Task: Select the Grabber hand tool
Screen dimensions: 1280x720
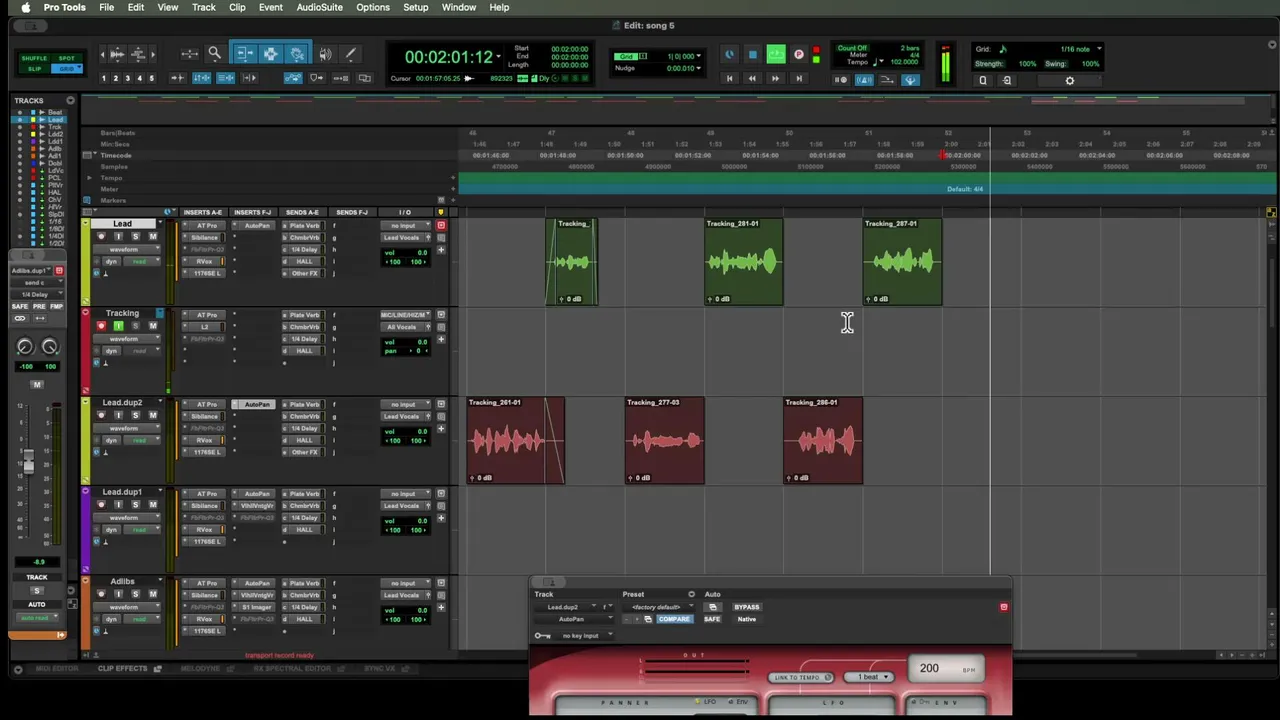Action: [297, 54]
